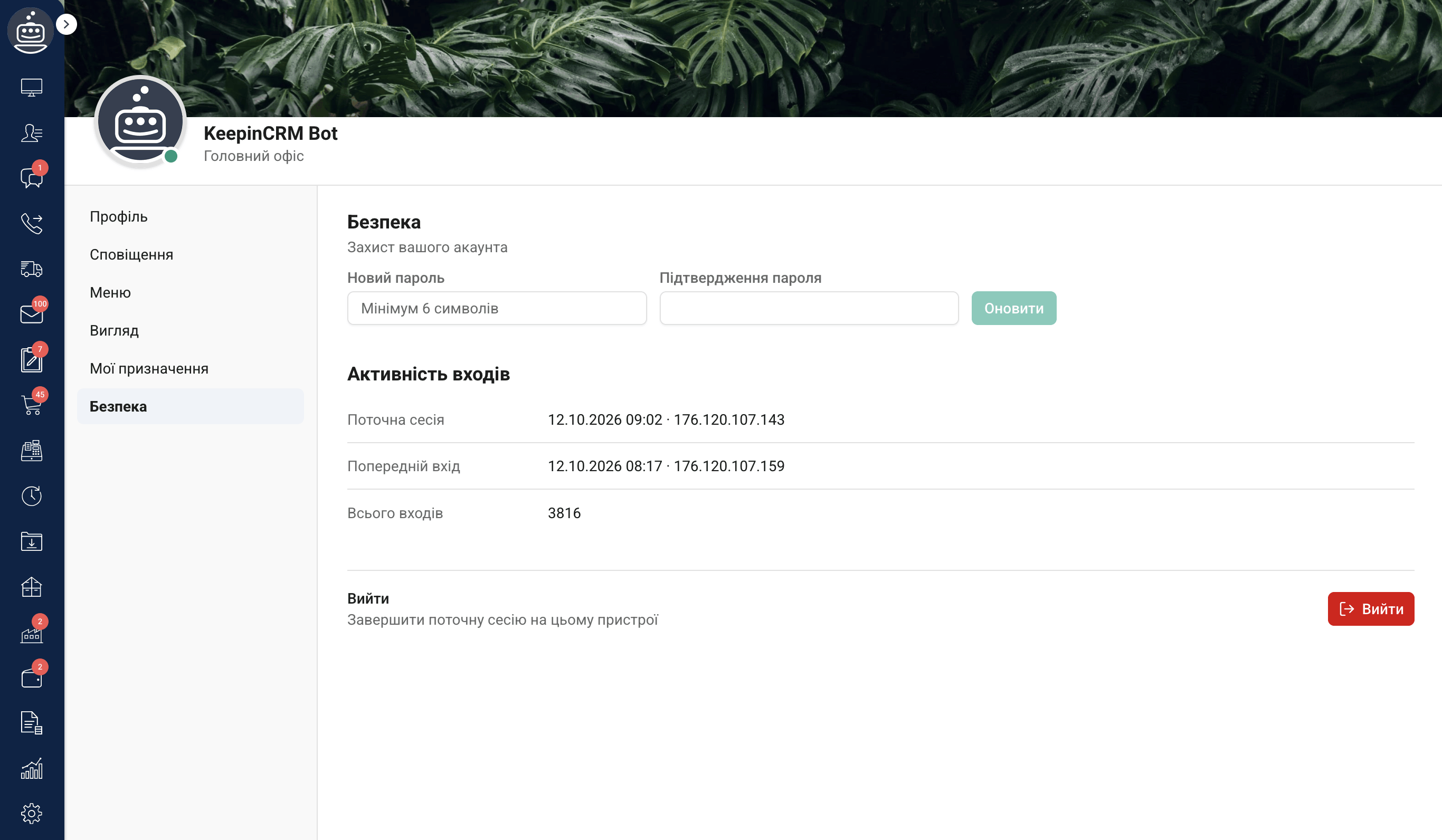Open the wallet icon with badge 2
Image resolution: width=1442 pixels, height=840 pixels.
(32, 677)
